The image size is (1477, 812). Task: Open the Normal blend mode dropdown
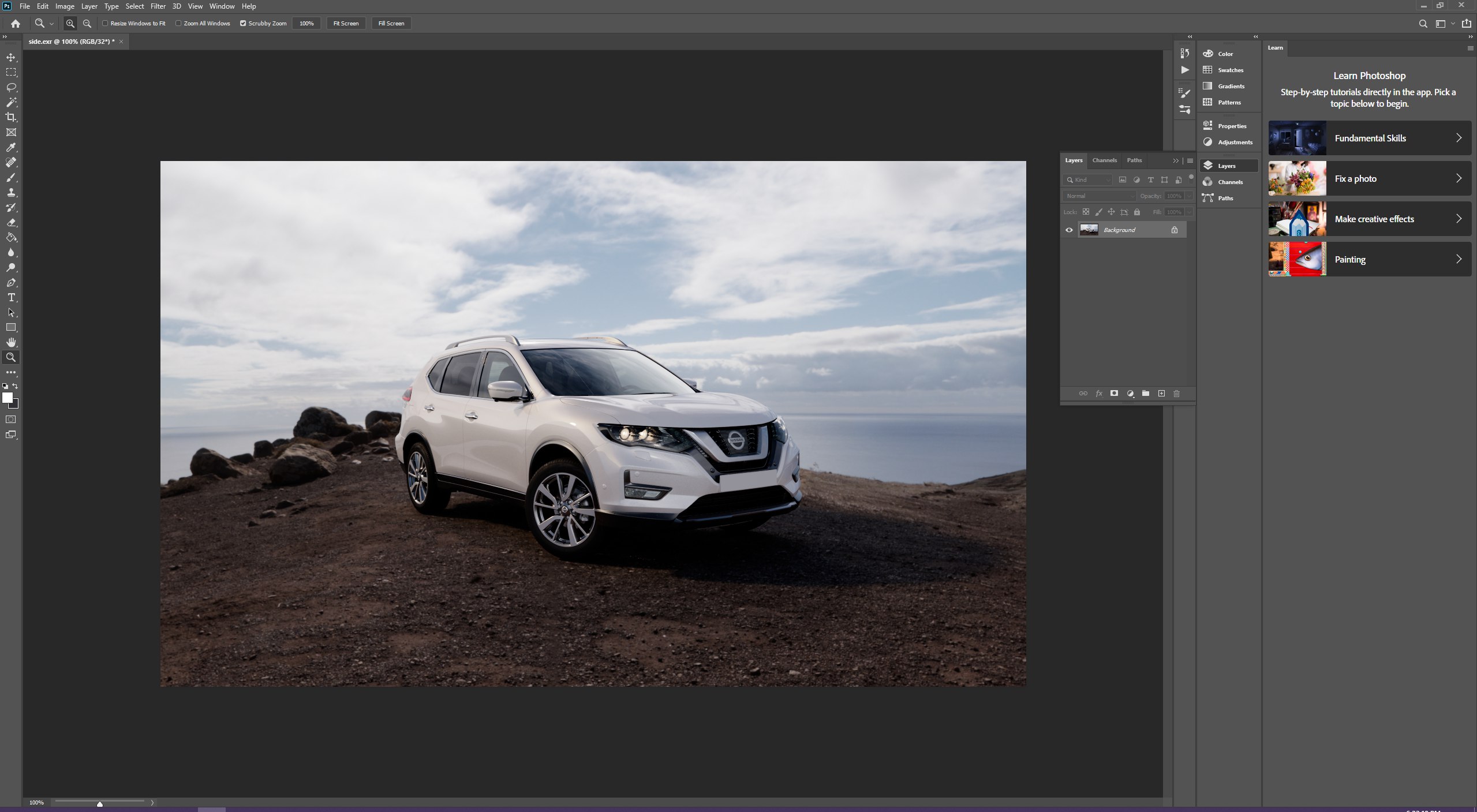click(1100, 196)
